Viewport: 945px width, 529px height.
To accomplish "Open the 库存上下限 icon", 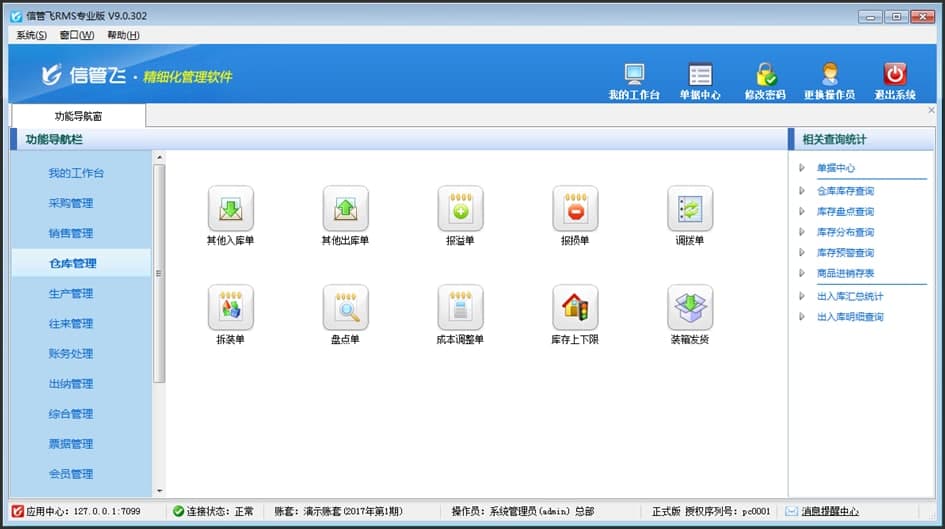I will click(x=575, y=307).
